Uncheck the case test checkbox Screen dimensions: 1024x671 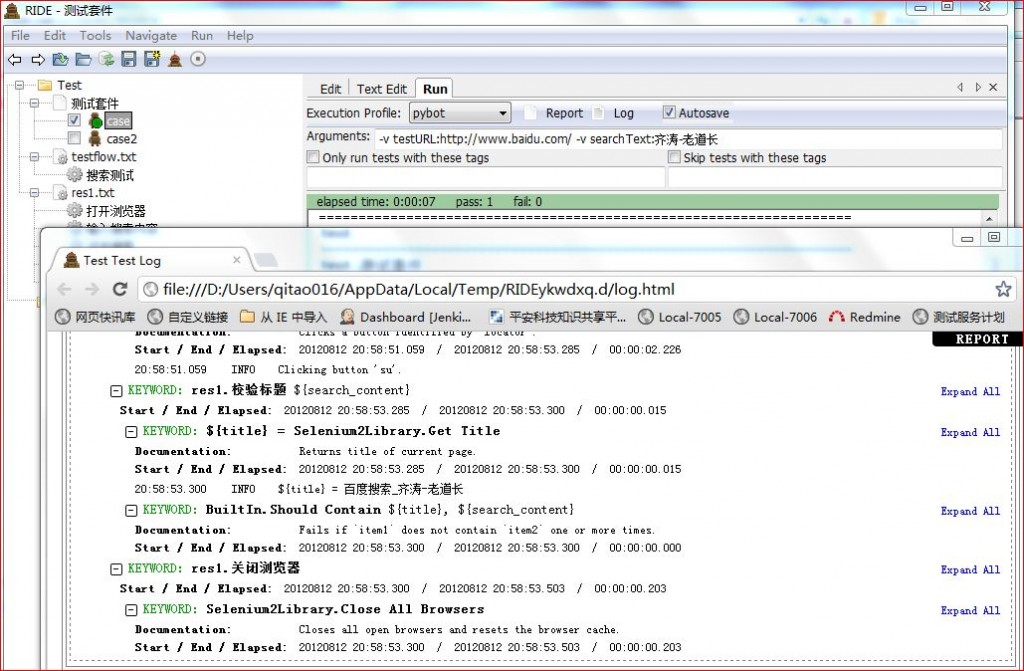click(x=74, y=121)
